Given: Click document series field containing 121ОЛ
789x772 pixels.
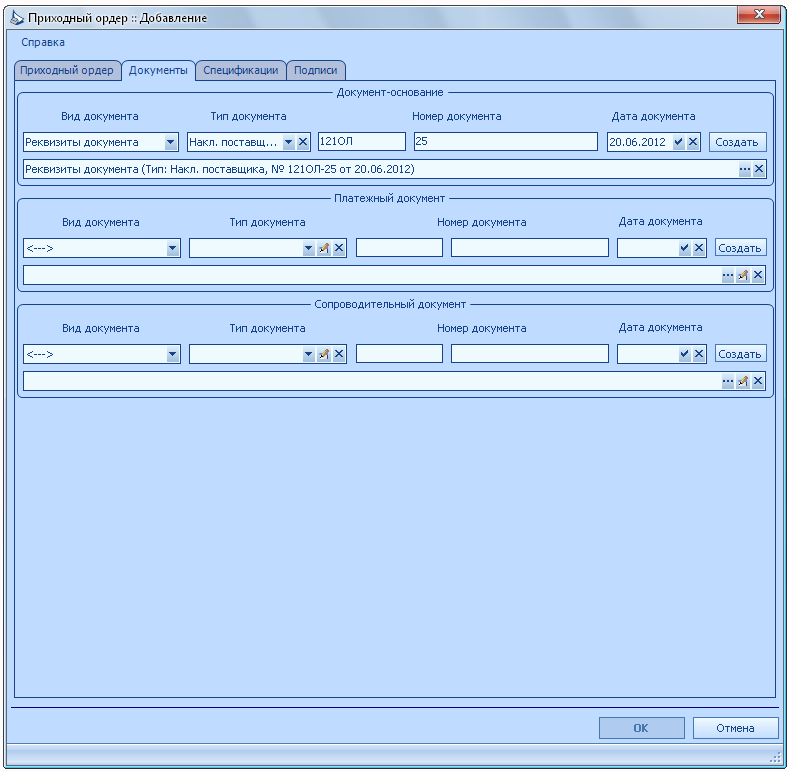Looking at the screenshot, I should tap(362, 141).
